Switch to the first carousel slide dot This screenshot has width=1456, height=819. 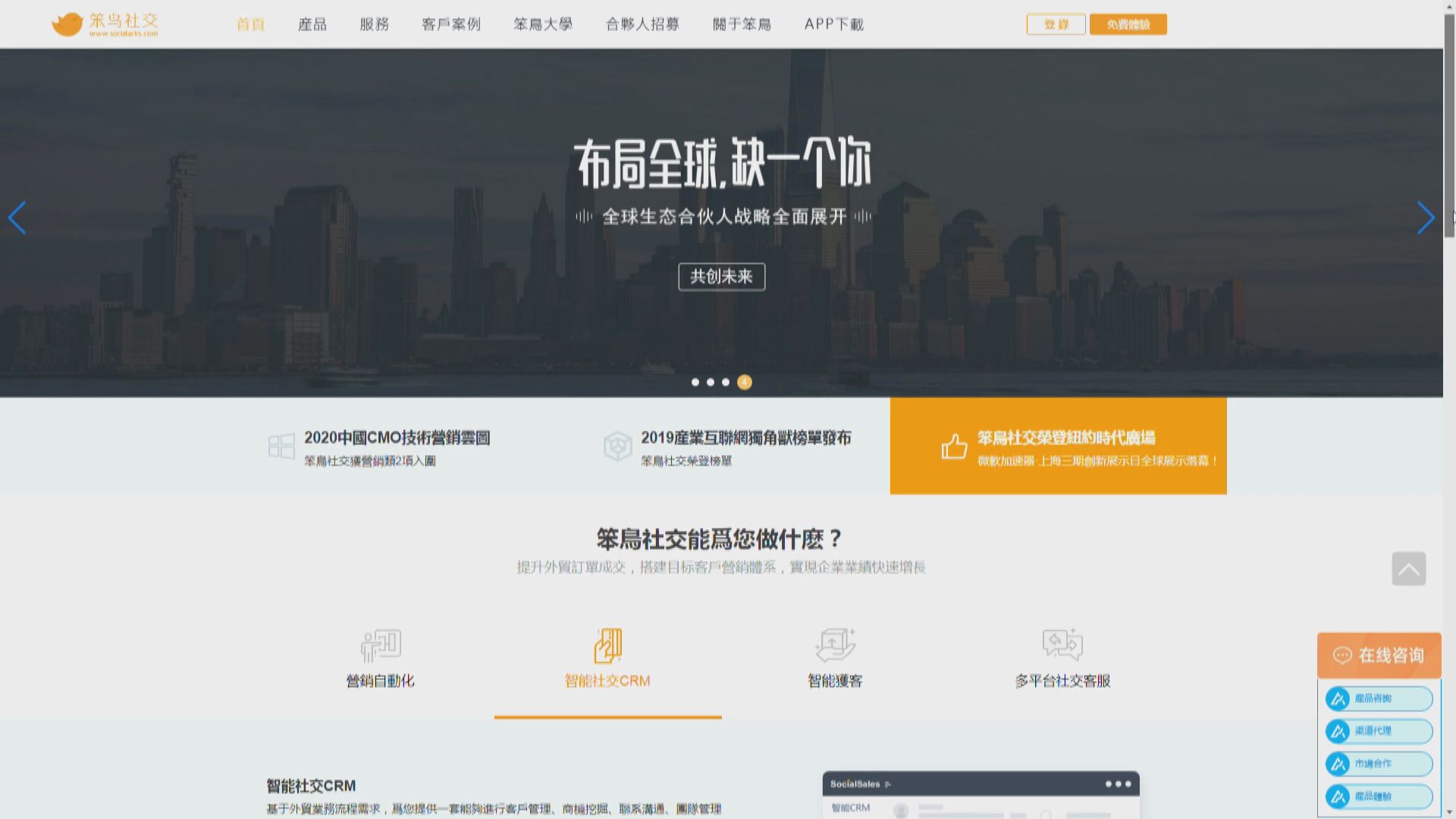point(695,382)
